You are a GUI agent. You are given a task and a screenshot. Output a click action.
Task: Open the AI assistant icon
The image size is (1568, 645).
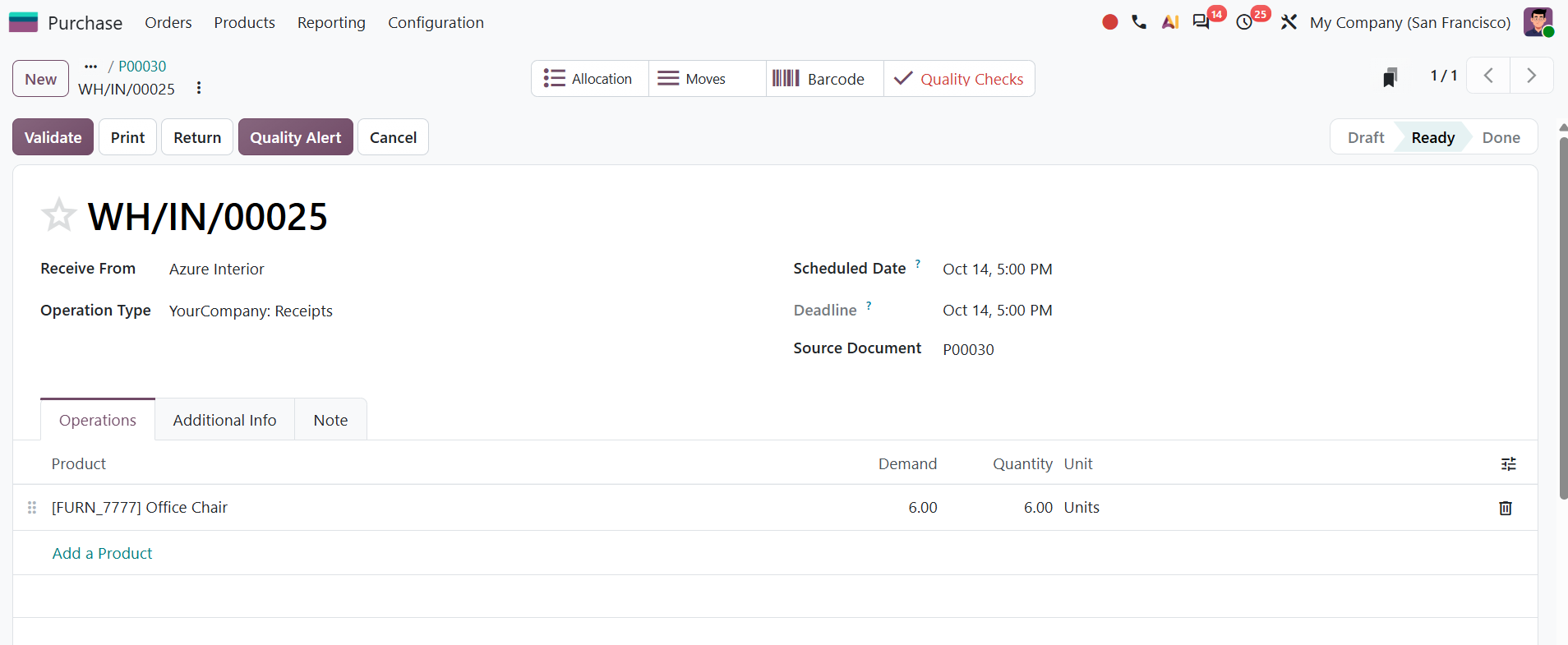1170,22
